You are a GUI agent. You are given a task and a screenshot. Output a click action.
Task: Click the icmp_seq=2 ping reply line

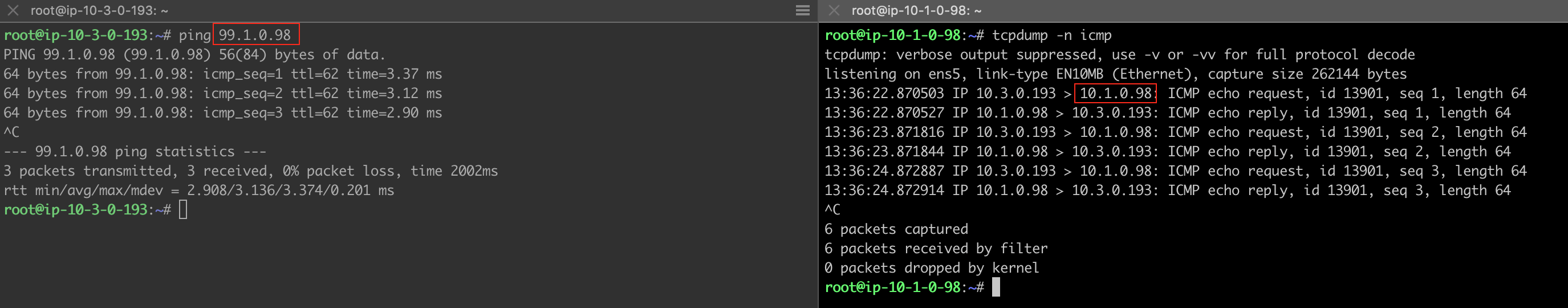[x=223, y=94]
